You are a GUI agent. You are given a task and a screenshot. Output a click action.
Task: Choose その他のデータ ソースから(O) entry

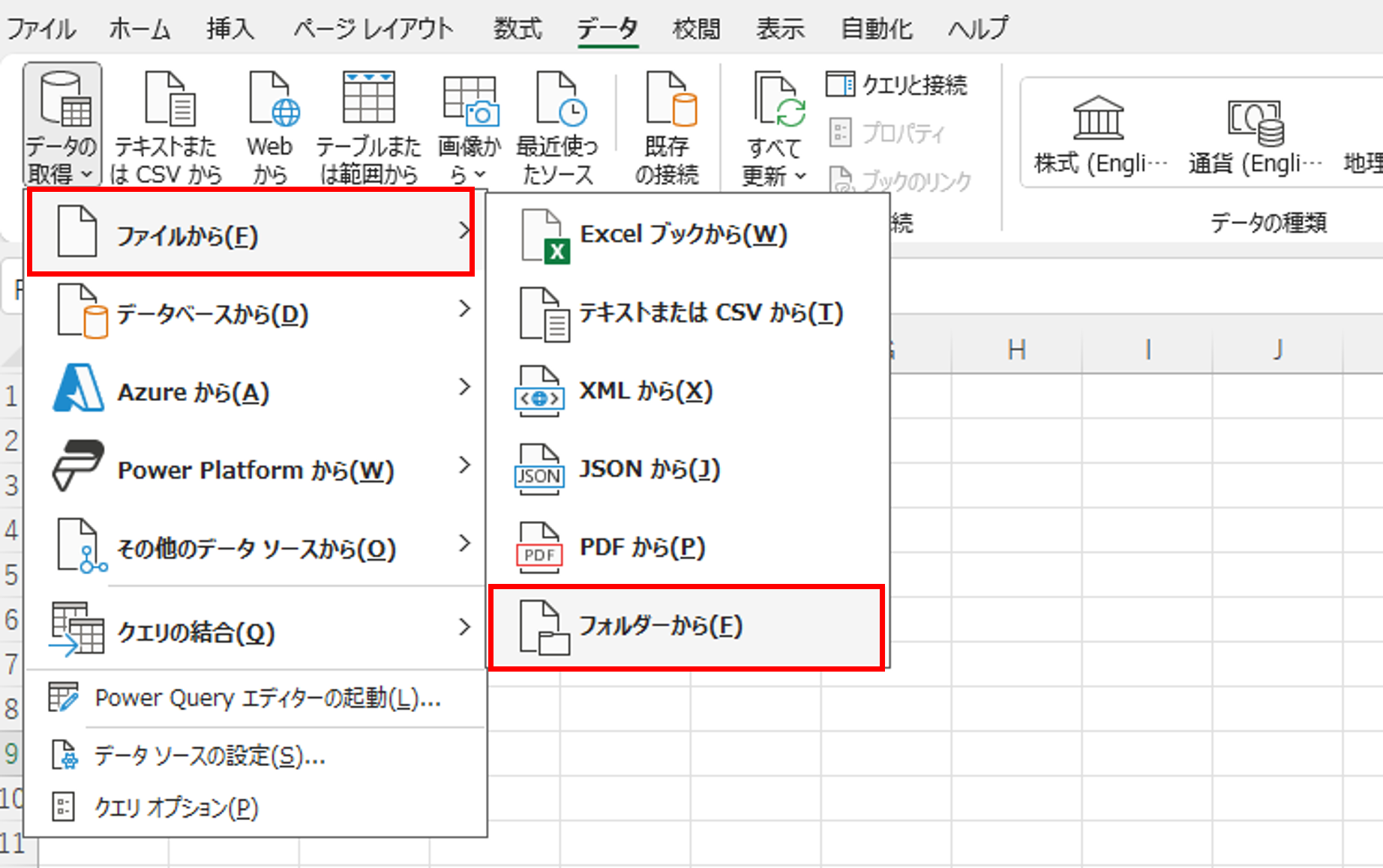(x=255, y=546)
